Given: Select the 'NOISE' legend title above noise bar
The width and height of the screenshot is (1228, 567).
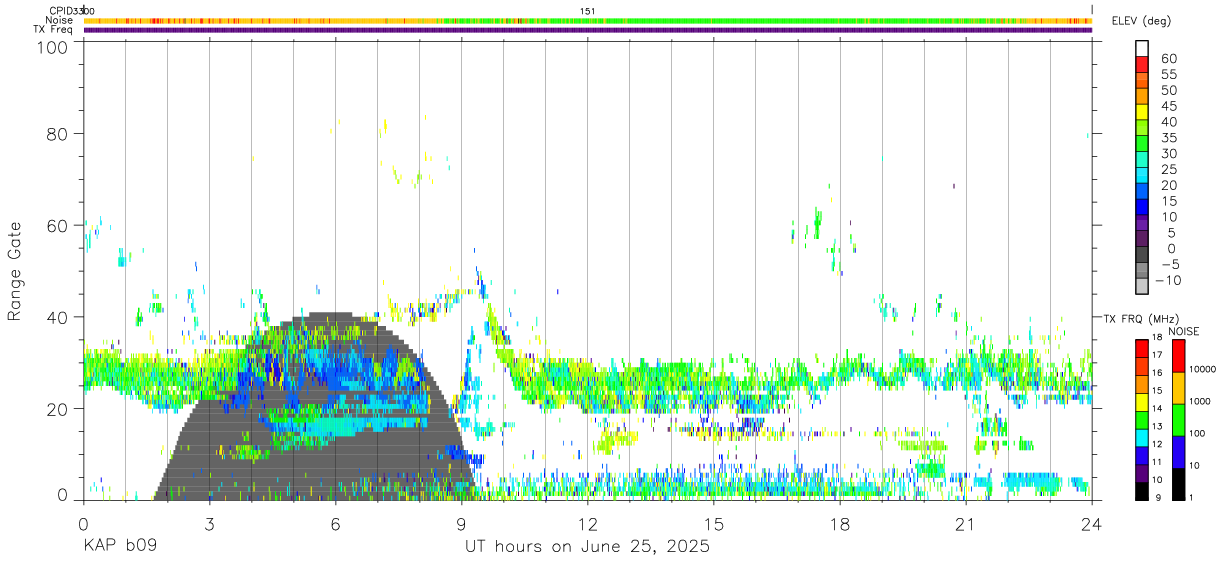Looking at the screenshot, I should pyautogui.click(x=1183, y=331).
